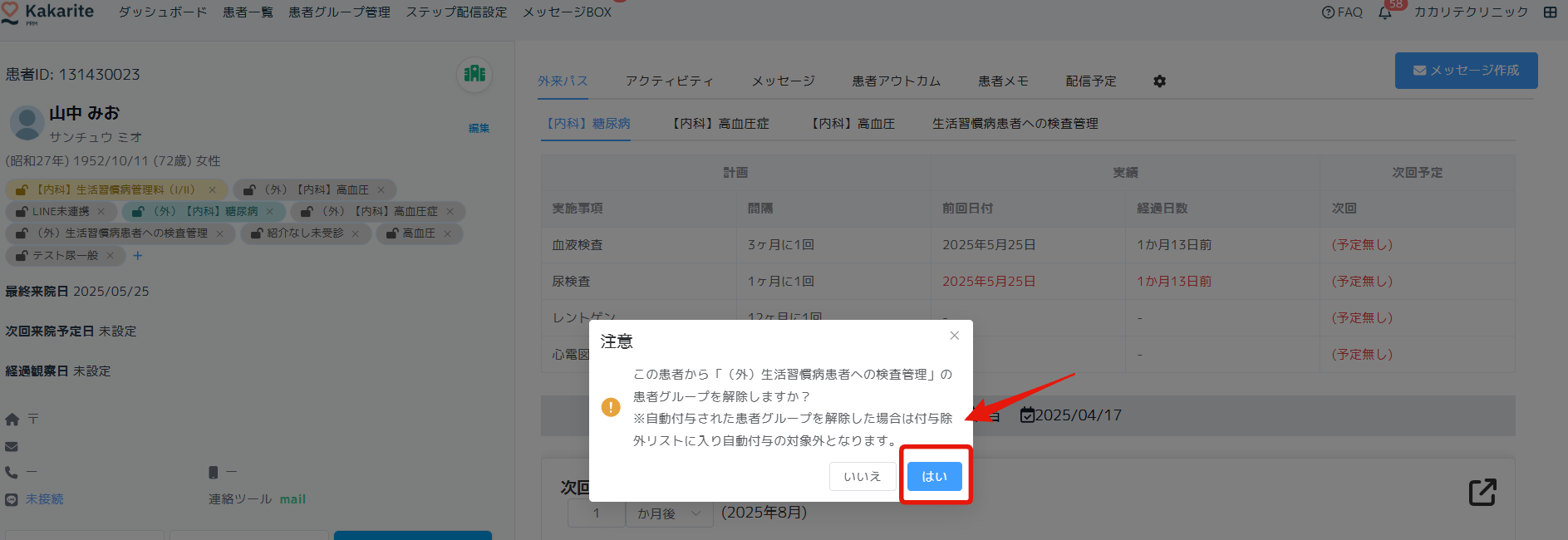Toggle lock icon on 紹介なし未受診 tag

(x=257, y=234)
